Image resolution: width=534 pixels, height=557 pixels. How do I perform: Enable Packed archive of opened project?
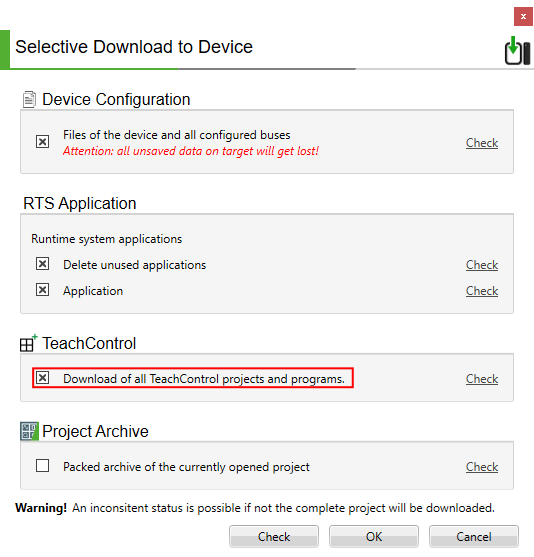coord(42,466)
